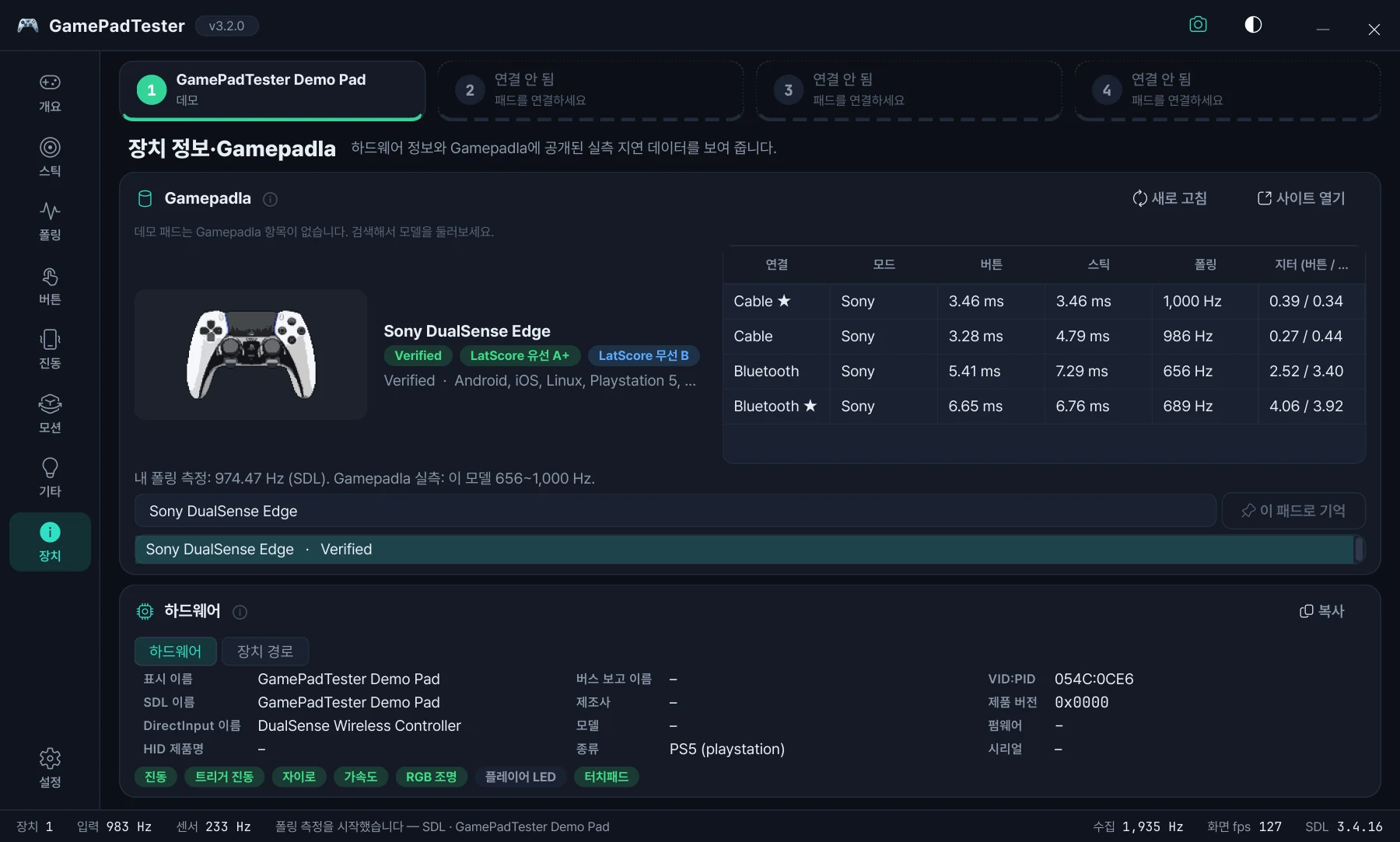This screenshot has height=842, width=1400.
Task: Toggle the dark/light theme contrast icon
Action: (1253, 25)
